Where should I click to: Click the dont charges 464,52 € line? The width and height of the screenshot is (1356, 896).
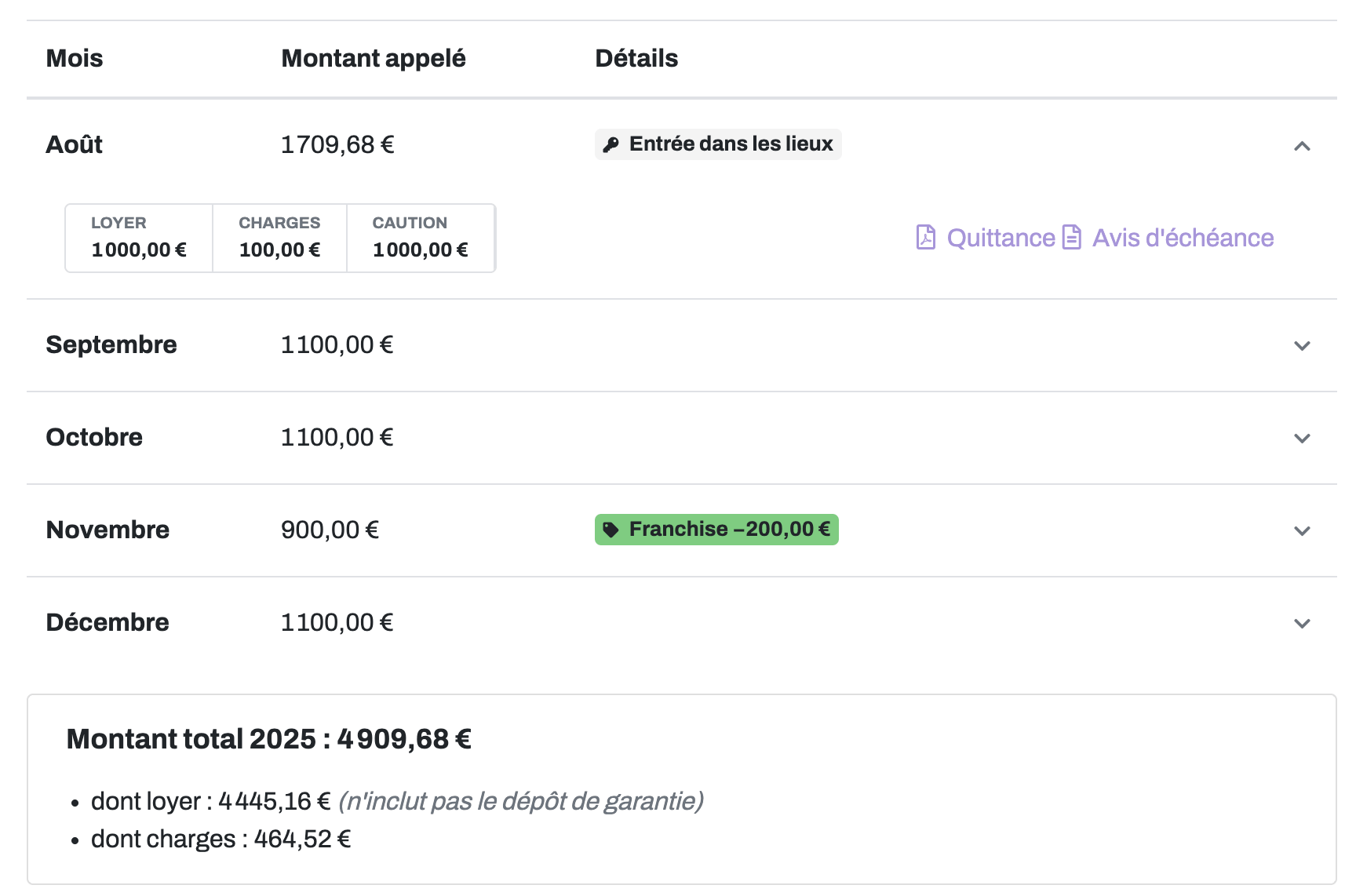click(221, 839)
